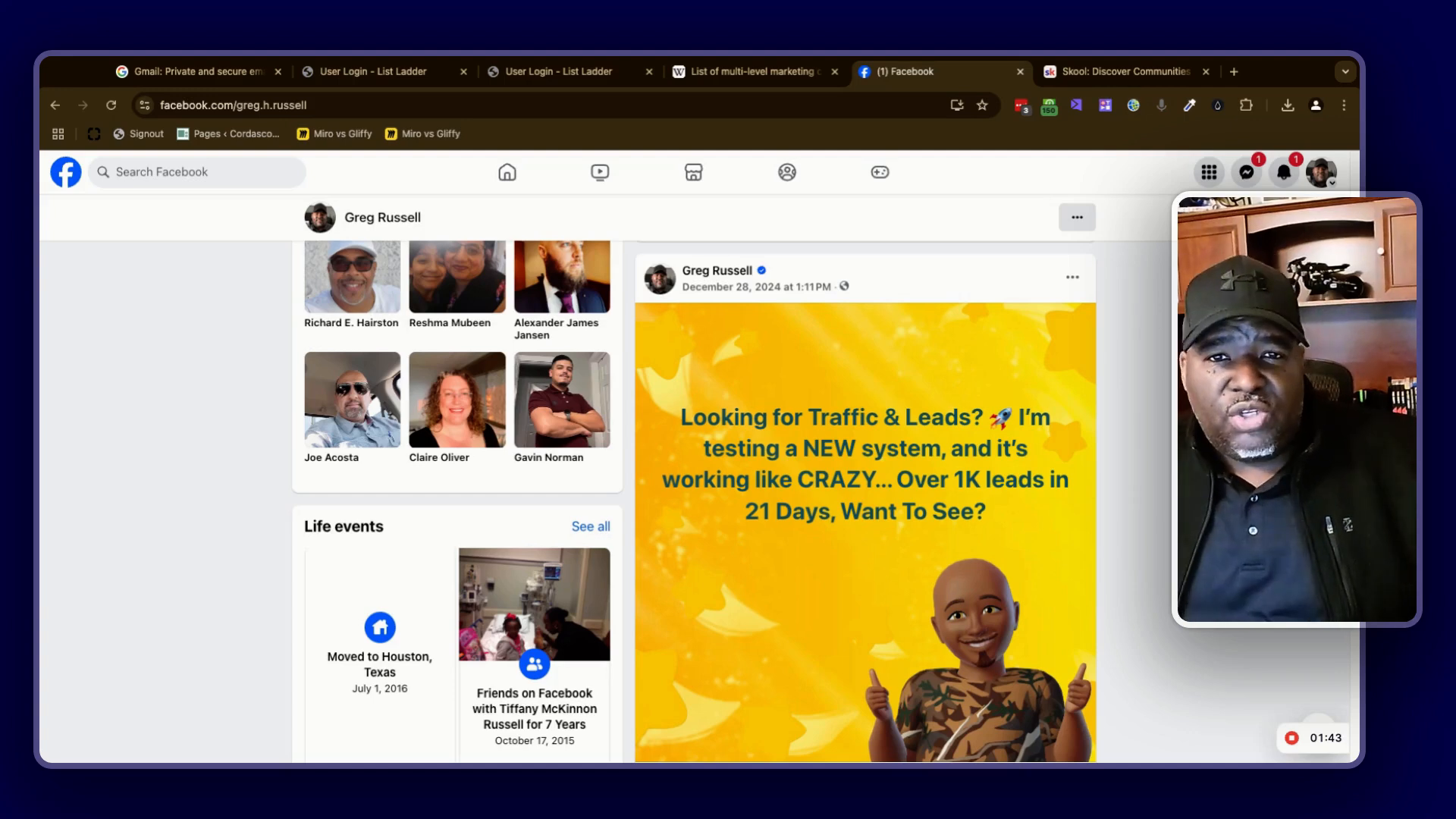Viewport: 1456px width, 819px height.
Task: Open the first Miro vs Gliffy bookmark
Action: (334, 134)
